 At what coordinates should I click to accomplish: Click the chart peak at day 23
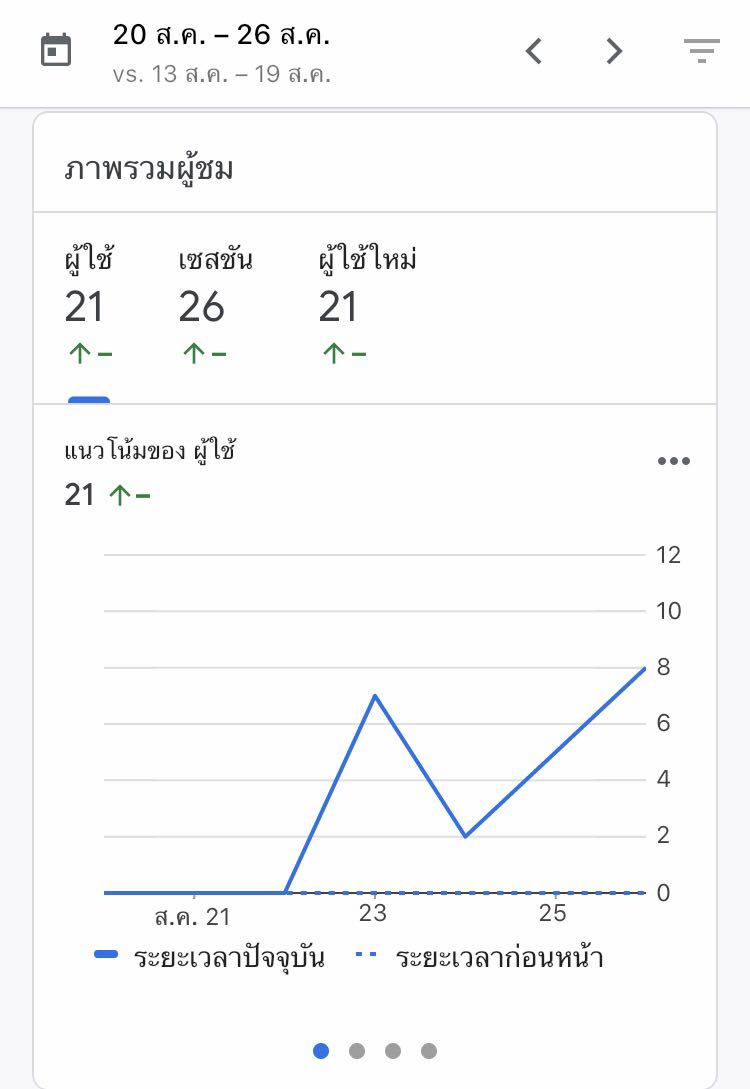pos(374,695)
